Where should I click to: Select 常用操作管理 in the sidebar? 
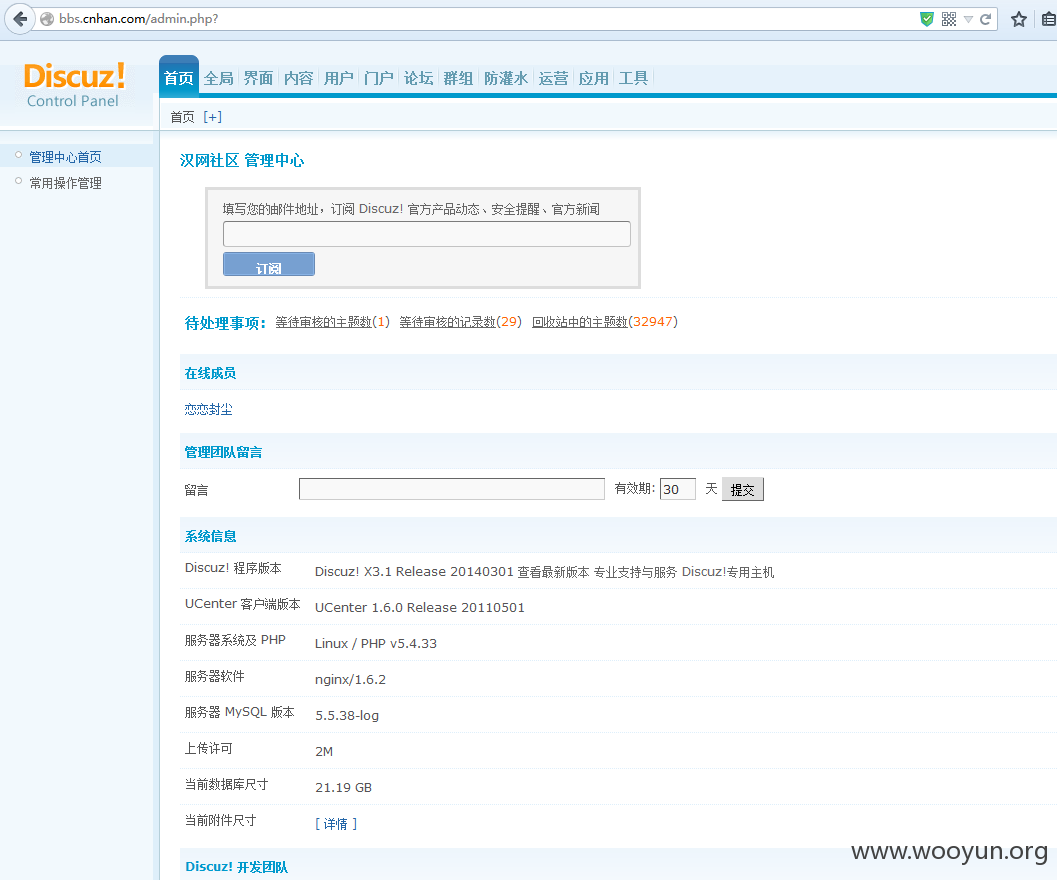click(x=65, y=183)
